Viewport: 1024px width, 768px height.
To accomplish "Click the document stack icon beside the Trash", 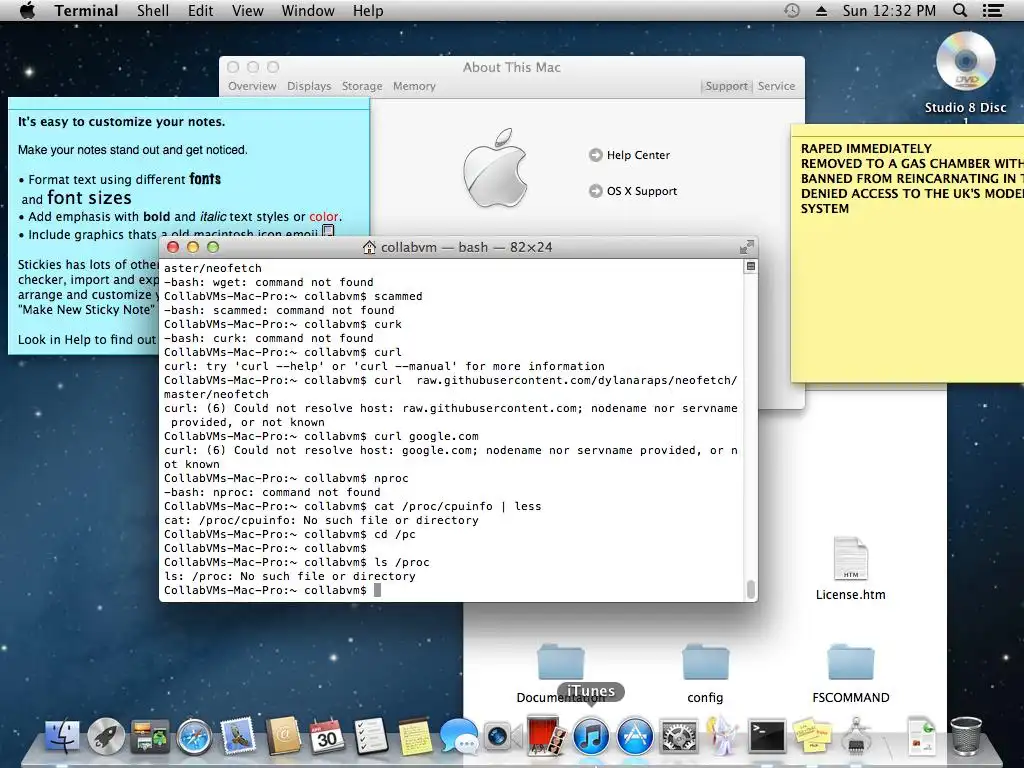I will (x=921, y=736).
